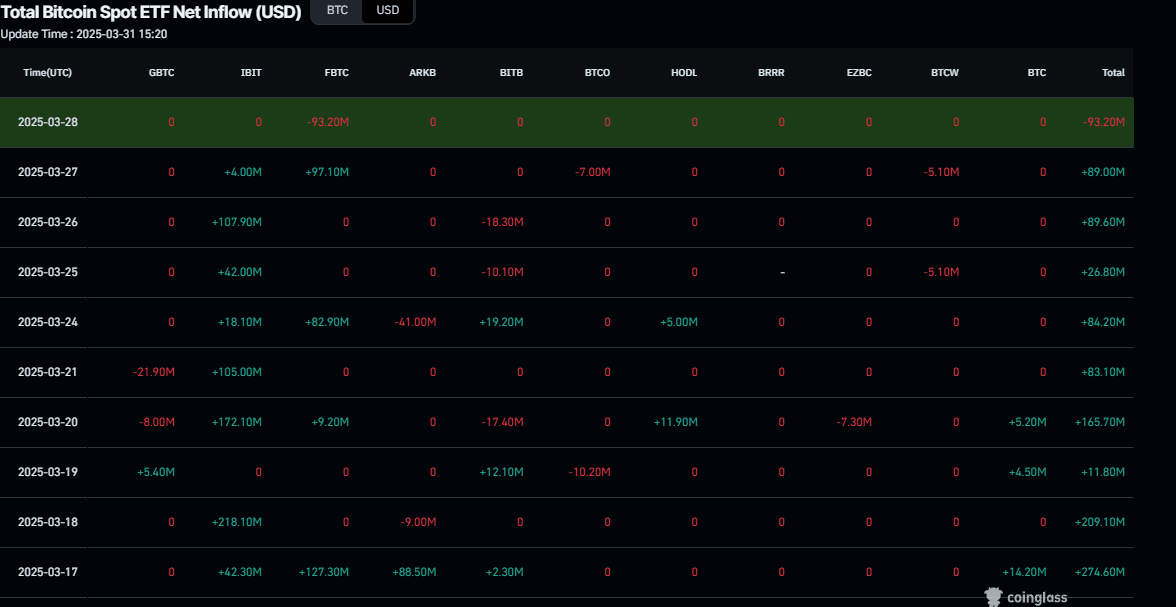Click the Total Bitcoin Spot ETF Net Inflow title
The height and width of the screenshot is (607, 1176).
[151, 12]
